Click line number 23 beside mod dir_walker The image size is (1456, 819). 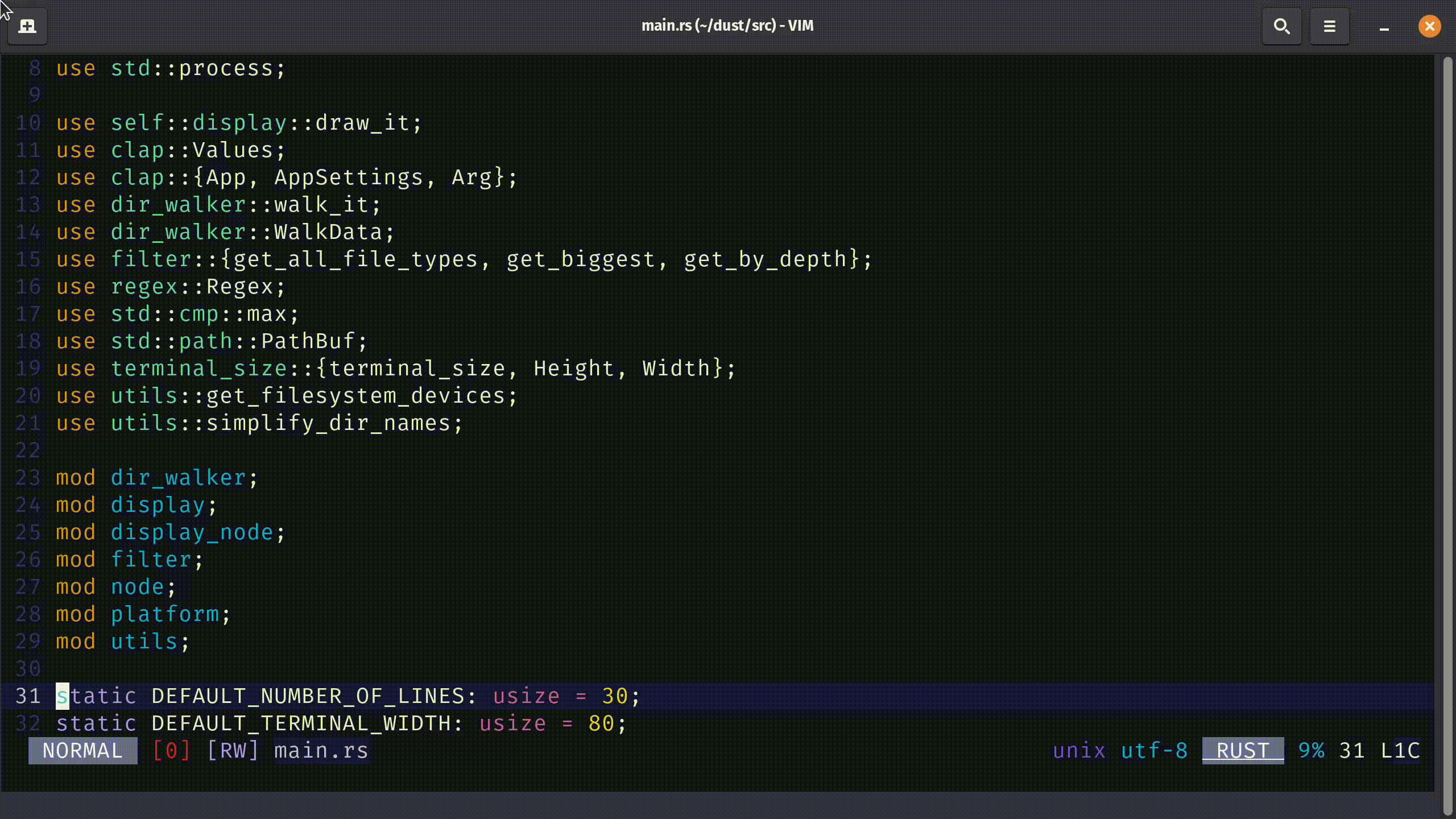[27, 477]
